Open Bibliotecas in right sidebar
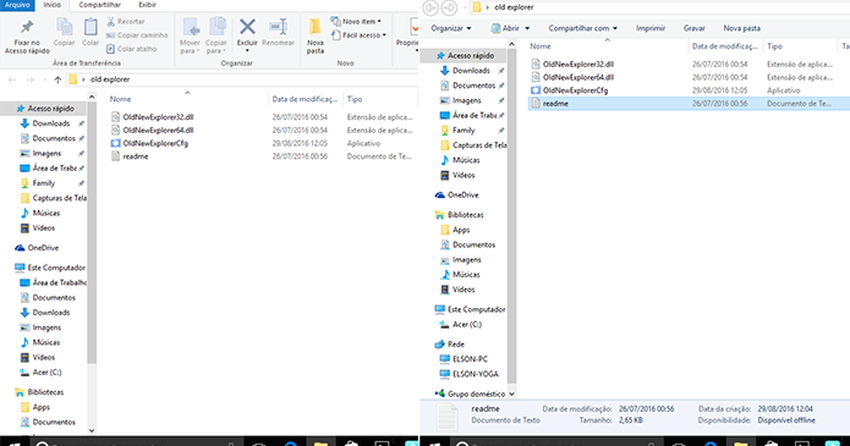This screenshot has width=850, height=446. (x=465, y=215)
